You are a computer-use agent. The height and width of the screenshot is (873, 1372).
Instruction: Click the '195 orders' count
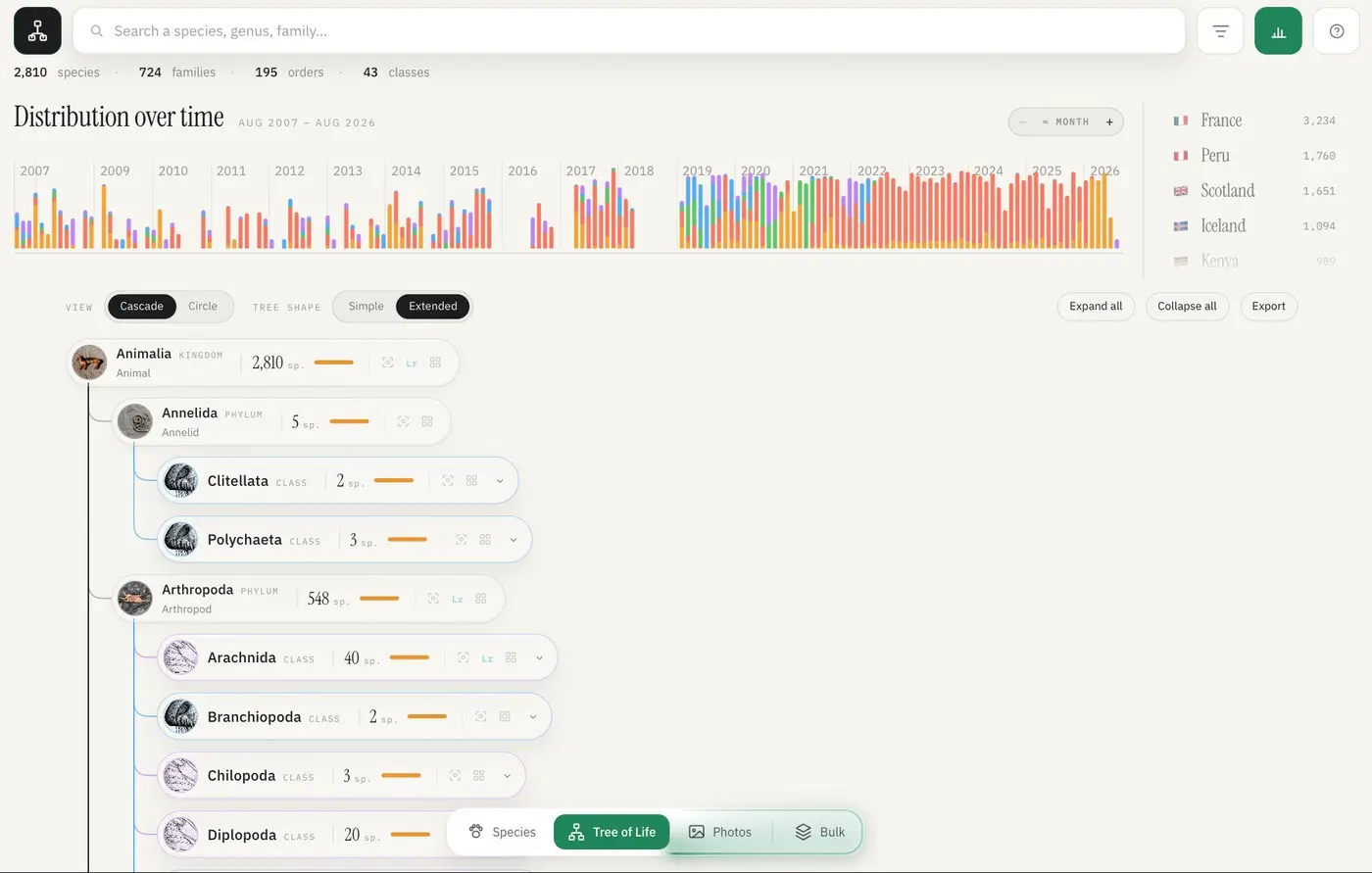pos(289,73)
